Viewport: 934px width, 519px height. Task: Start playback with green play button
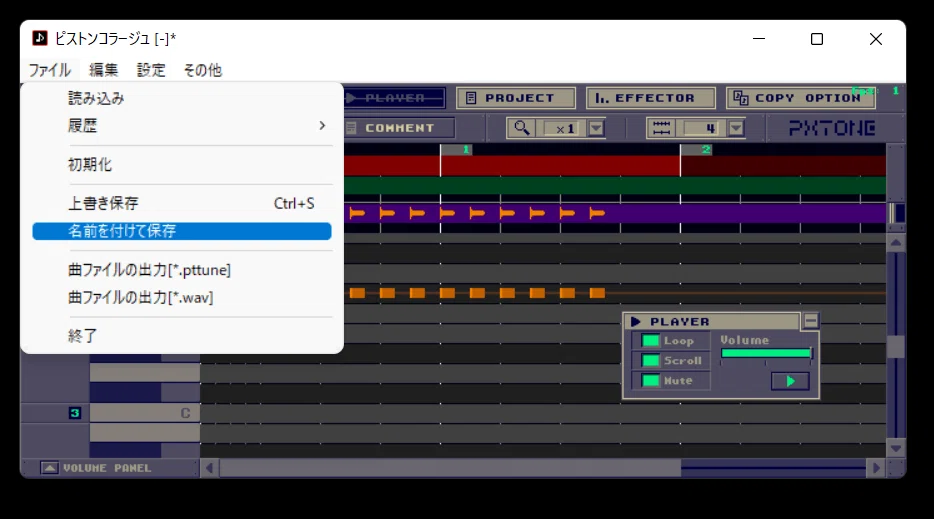[x=790, y=381]
